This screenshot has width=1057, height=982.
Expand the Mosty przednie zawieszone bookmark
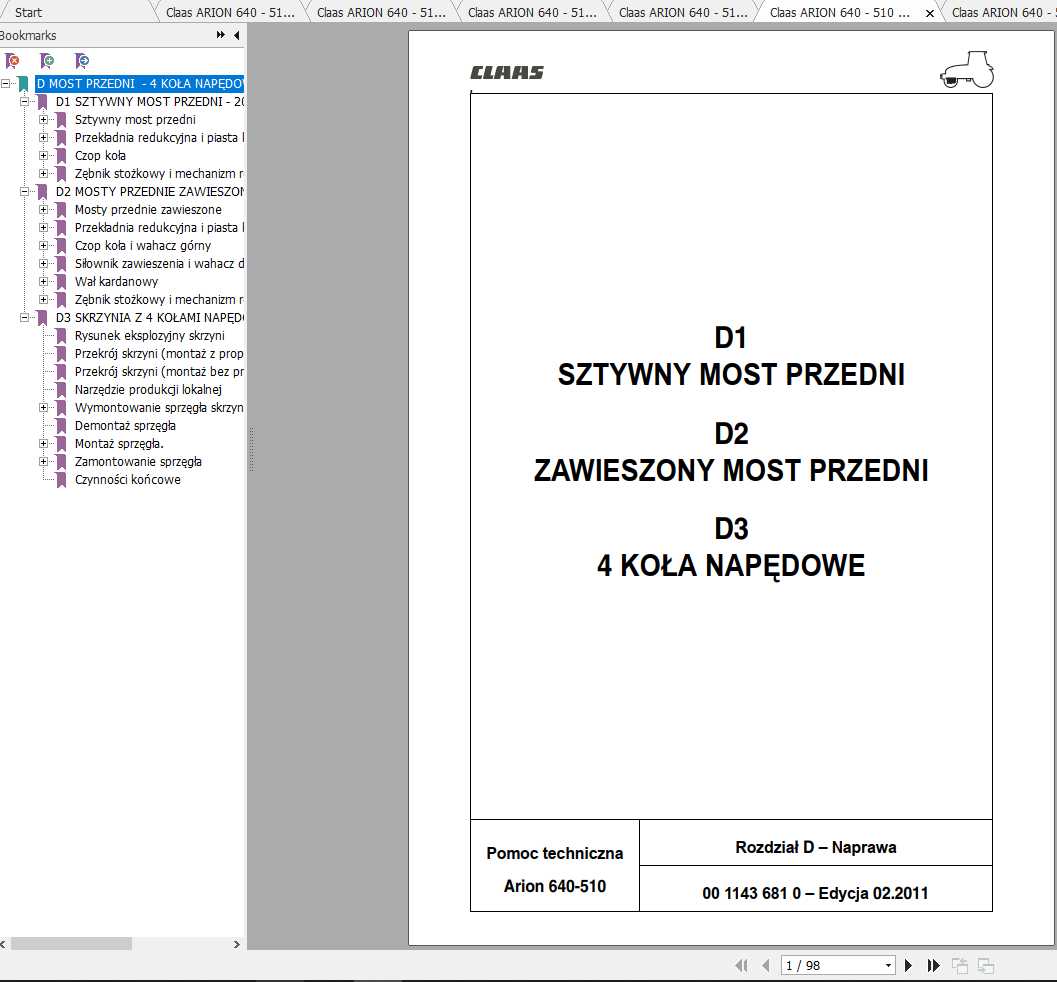[43, 210]
